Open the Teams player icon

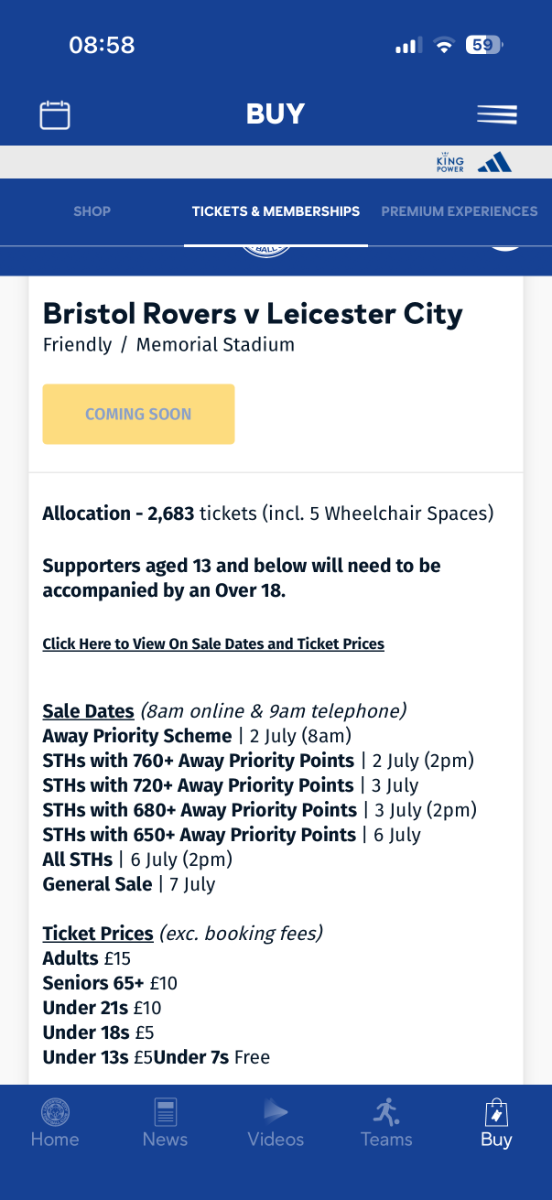point(386,1111)
